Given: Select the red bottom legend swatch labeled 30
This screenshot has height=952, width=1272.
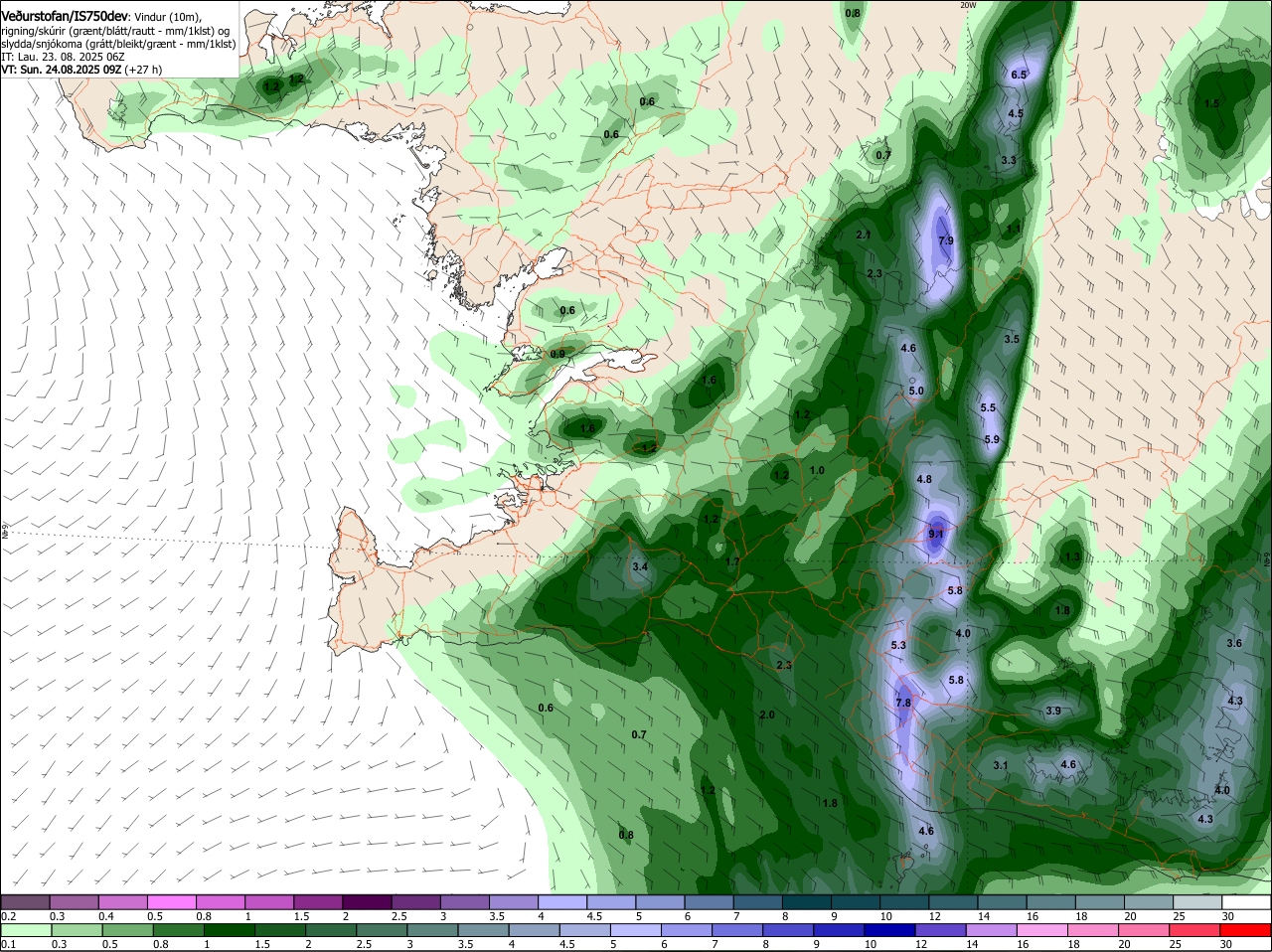Looking at the screenshot, I should point(1247,930).
